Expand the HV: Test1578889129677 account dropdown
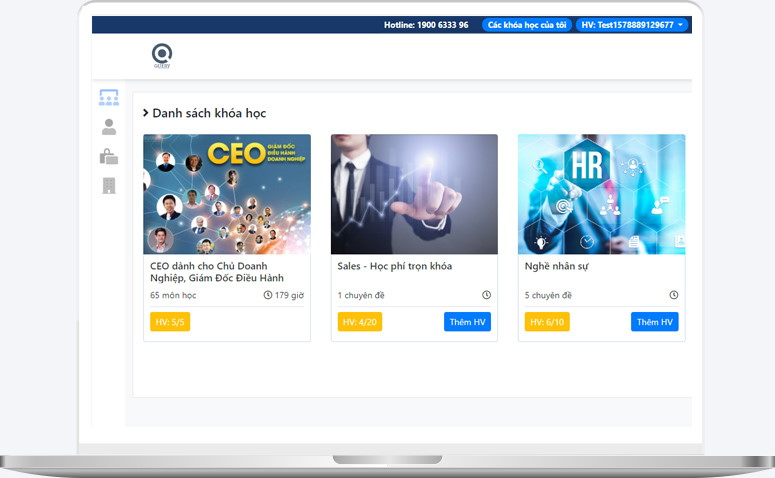Viewport: 775px width, 478px height. click(x=632, y=25)
